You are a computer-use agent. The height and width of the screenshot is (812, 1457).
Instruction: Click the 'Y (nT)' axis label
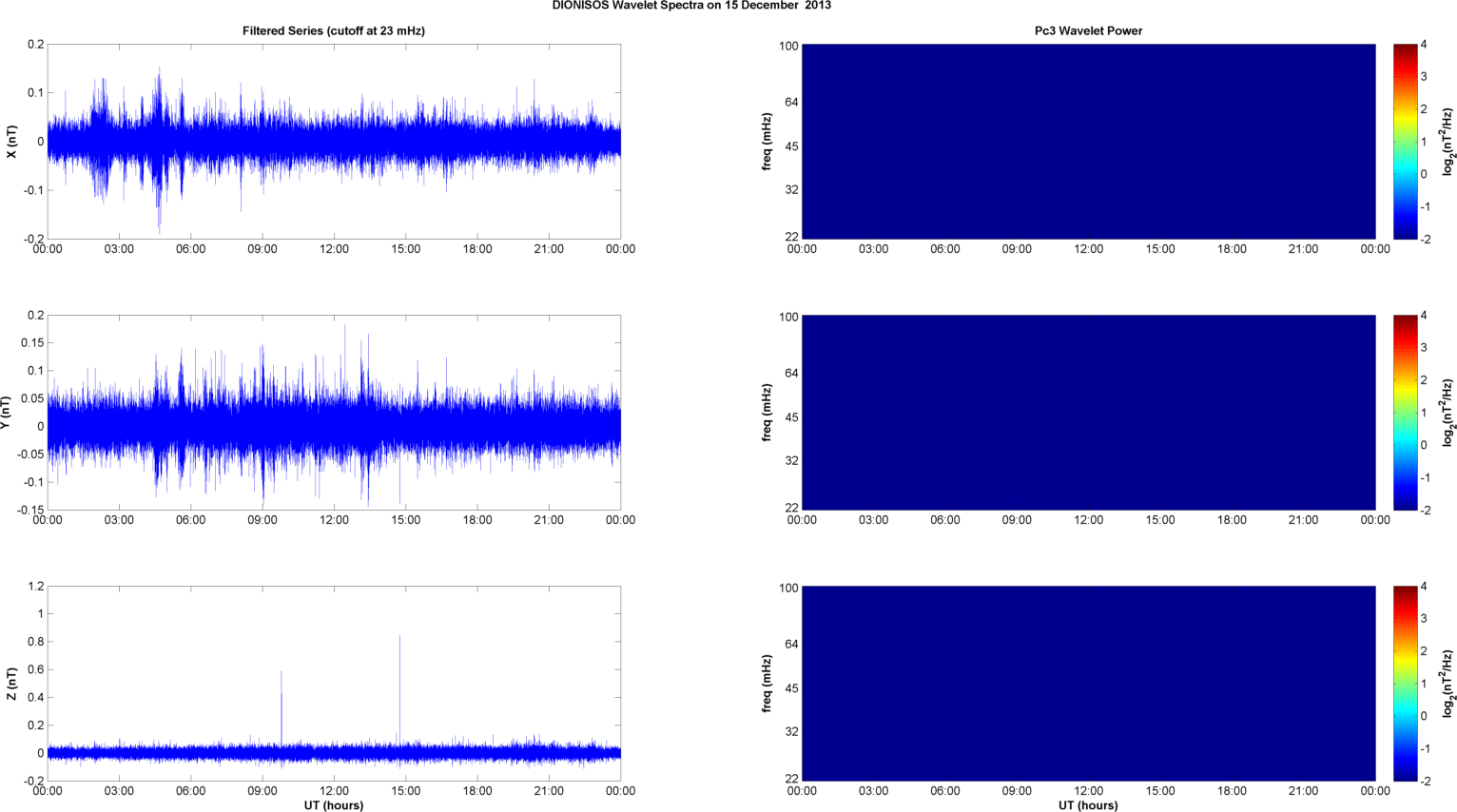pos(6,413)
